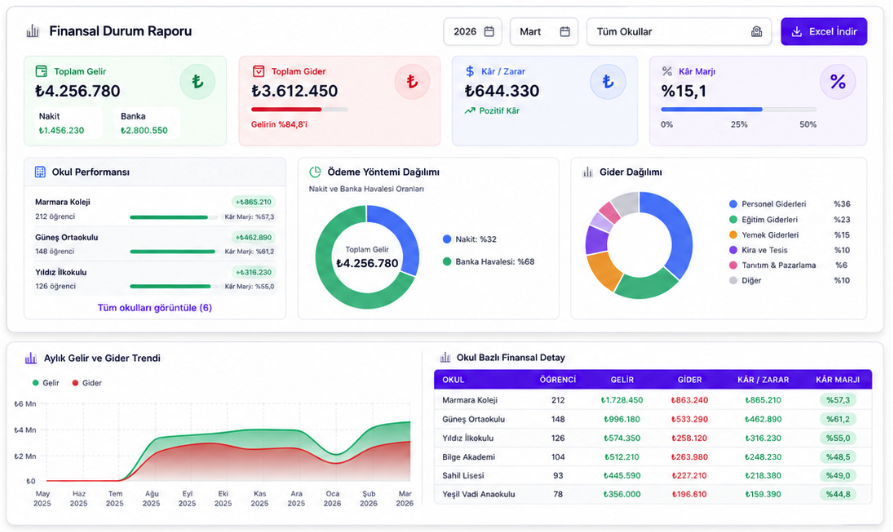Click the pie chart icon beside Ödeme Yöntemi Dağılımı
Viewport: 893px width, 532px height.
point(315,171)
